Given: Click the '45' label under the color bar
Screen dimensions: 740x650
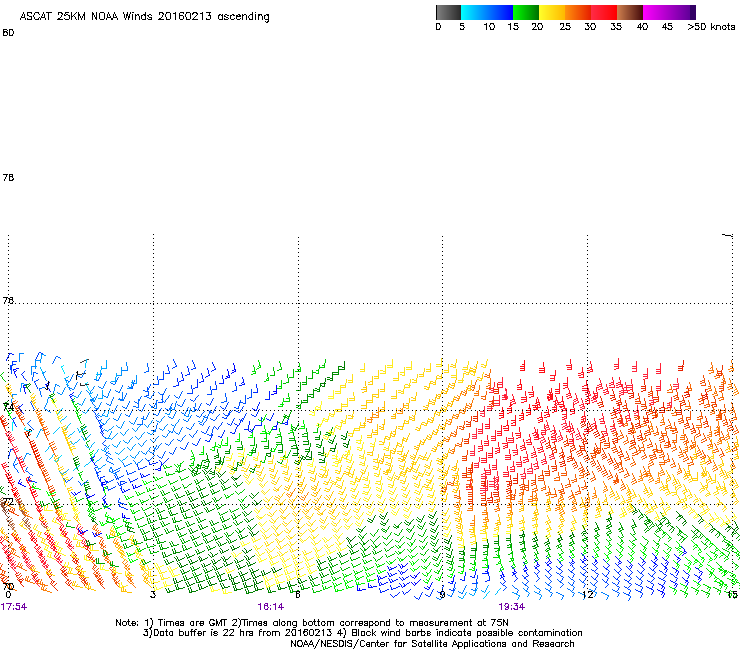Looking at the screenshot, I should (x=667, y=27).
